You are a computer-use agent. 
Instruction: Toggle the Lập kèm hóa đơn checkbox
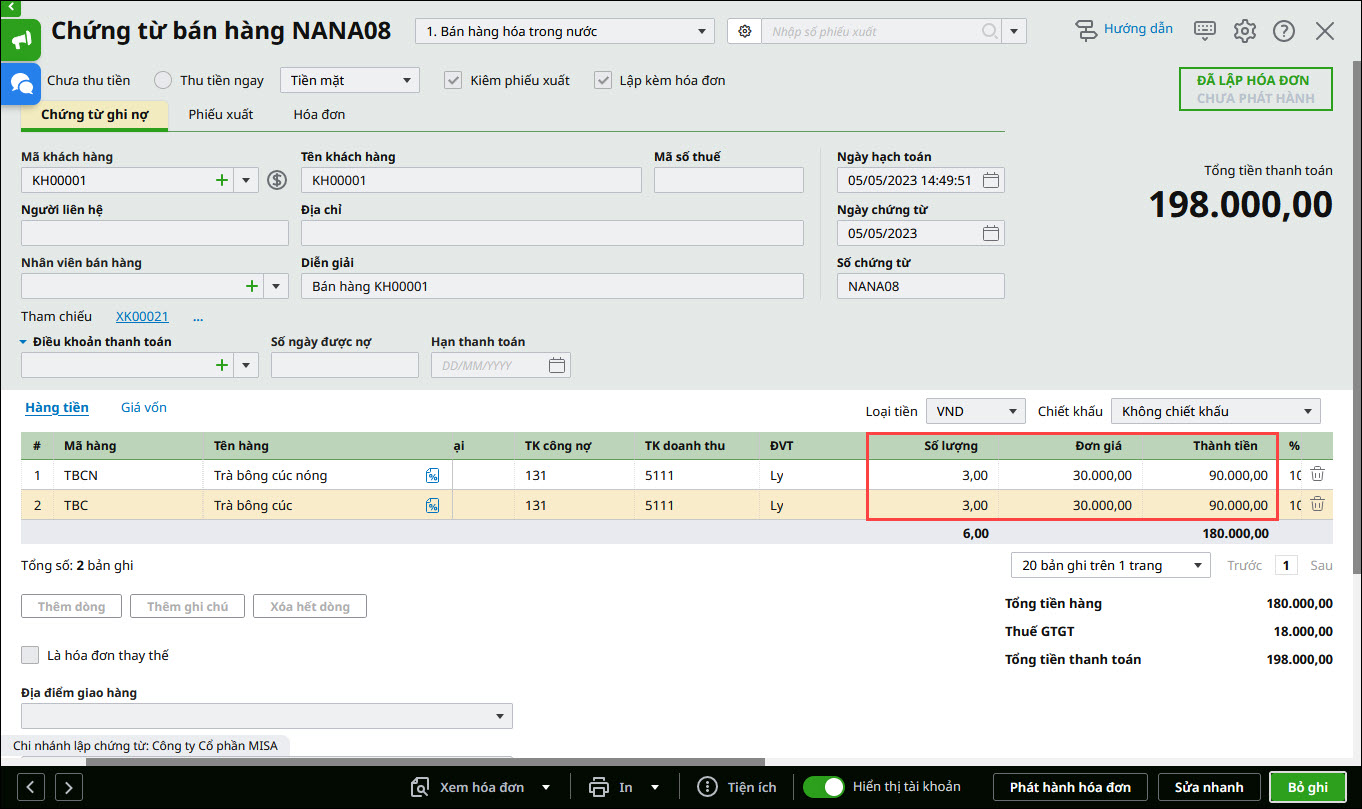click(603, 80)
